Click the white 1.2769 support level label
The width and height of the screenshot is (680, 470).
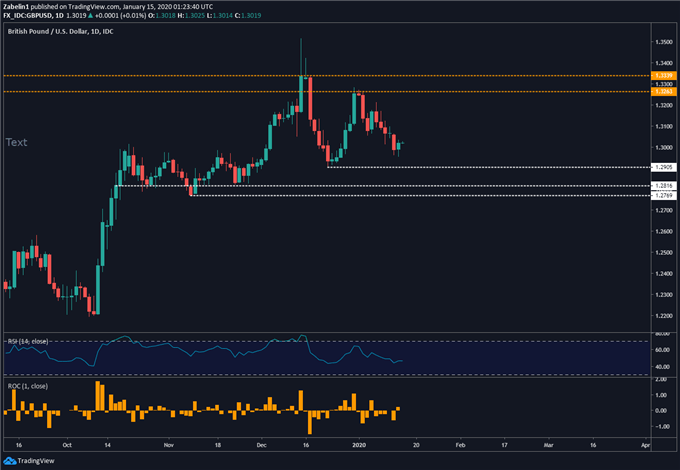pos(664,196)
